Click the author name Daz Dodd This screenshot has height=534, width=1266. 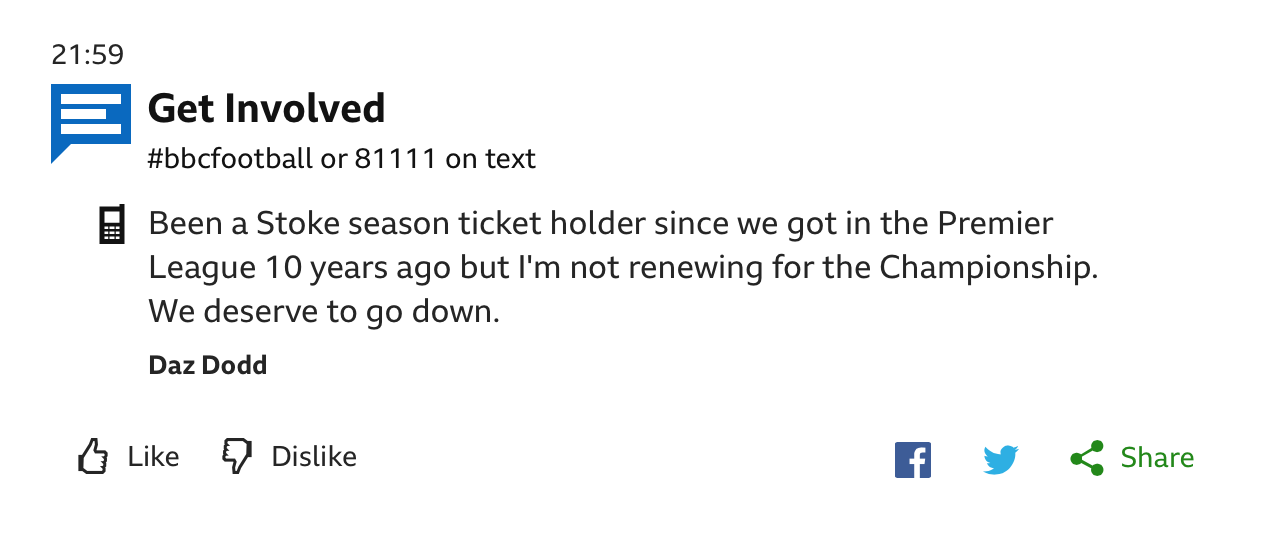[x=208, y=365]
